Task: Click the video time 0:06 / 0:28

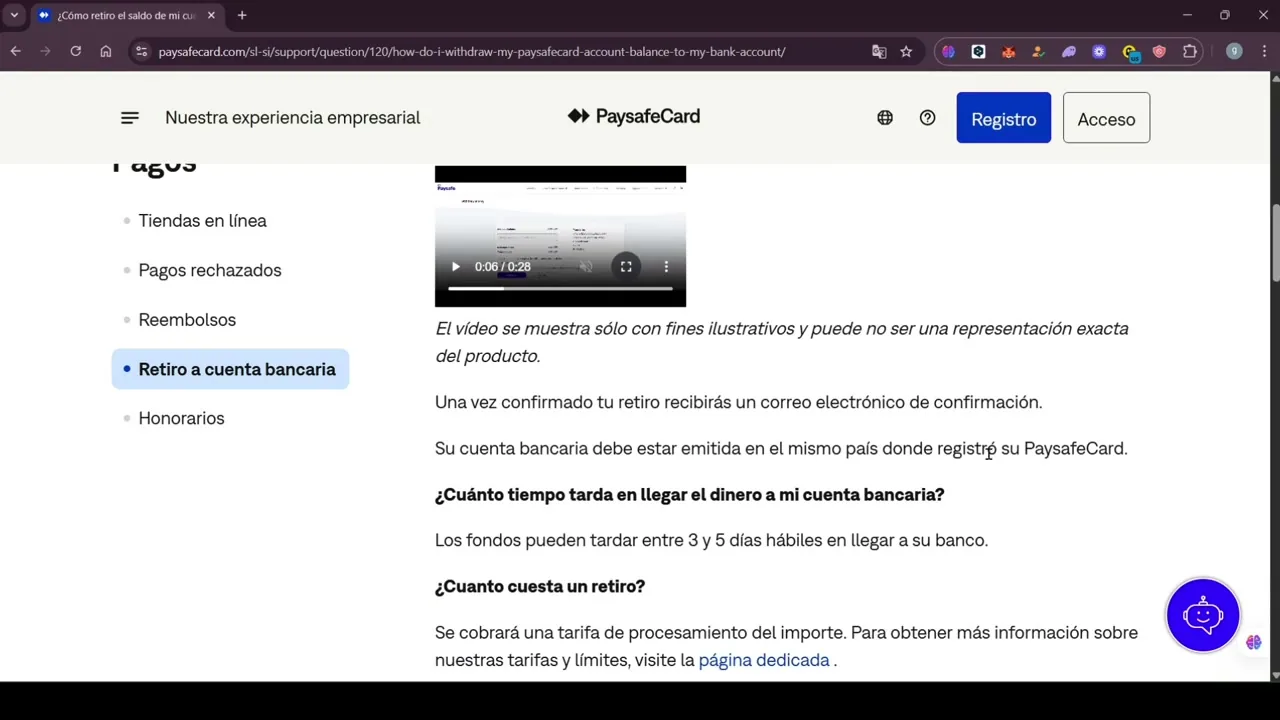Action: [503, 267]
